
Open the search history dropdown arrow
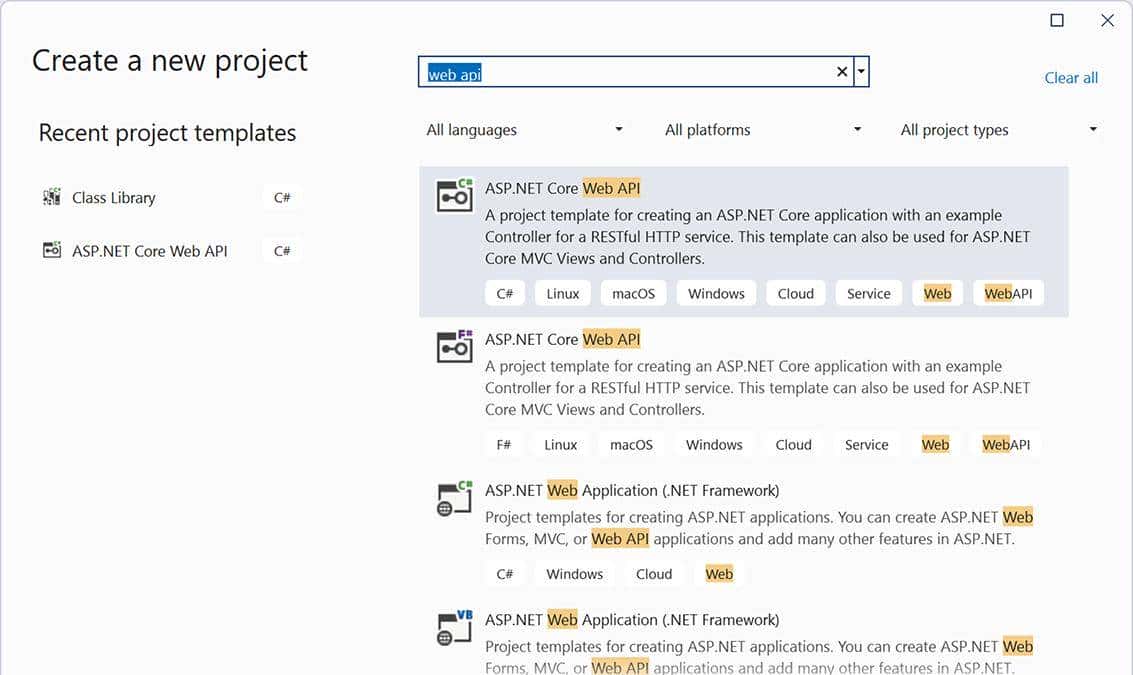click(860, 71)
